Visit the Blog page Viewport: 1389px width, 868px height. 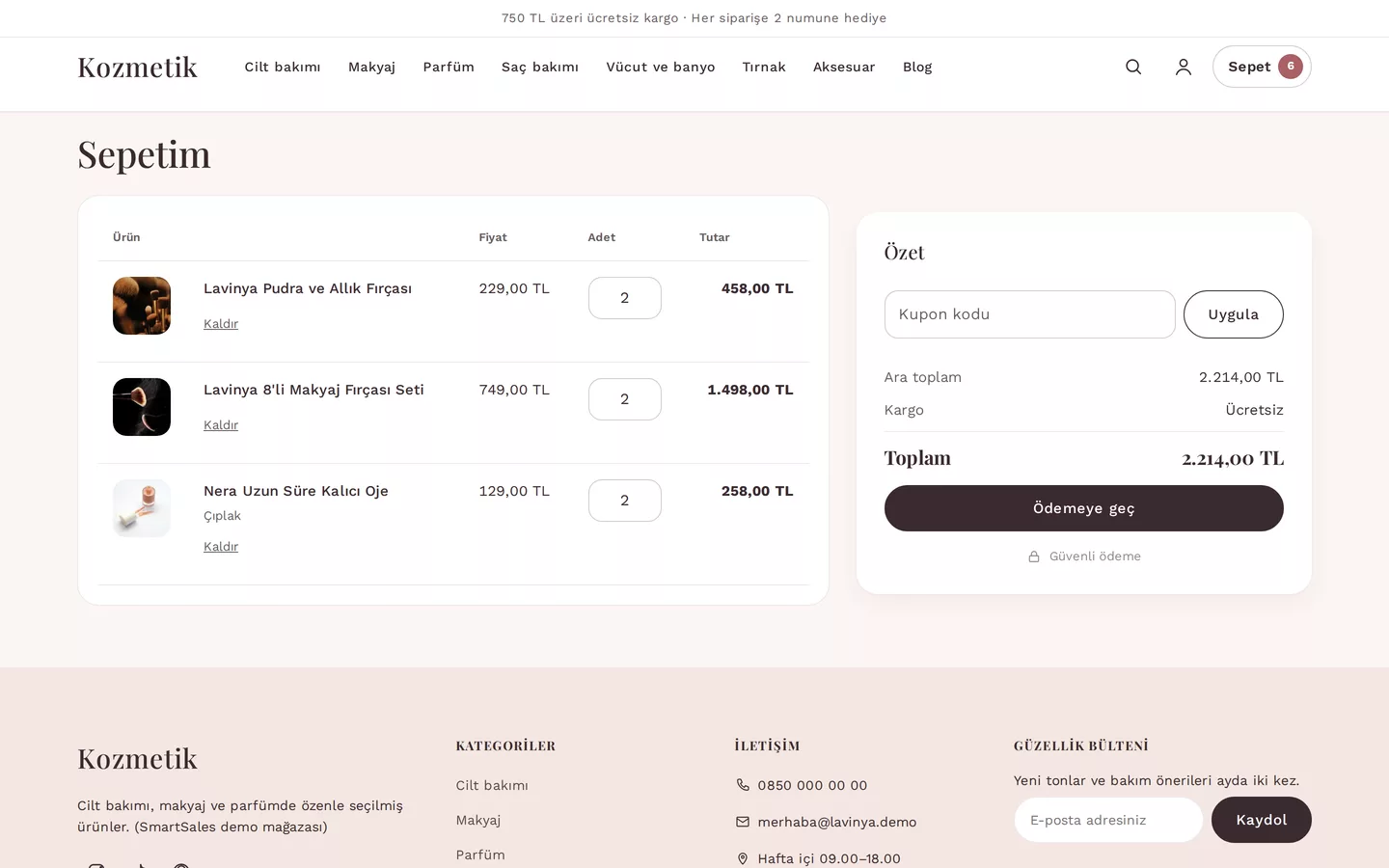[917, 67]
